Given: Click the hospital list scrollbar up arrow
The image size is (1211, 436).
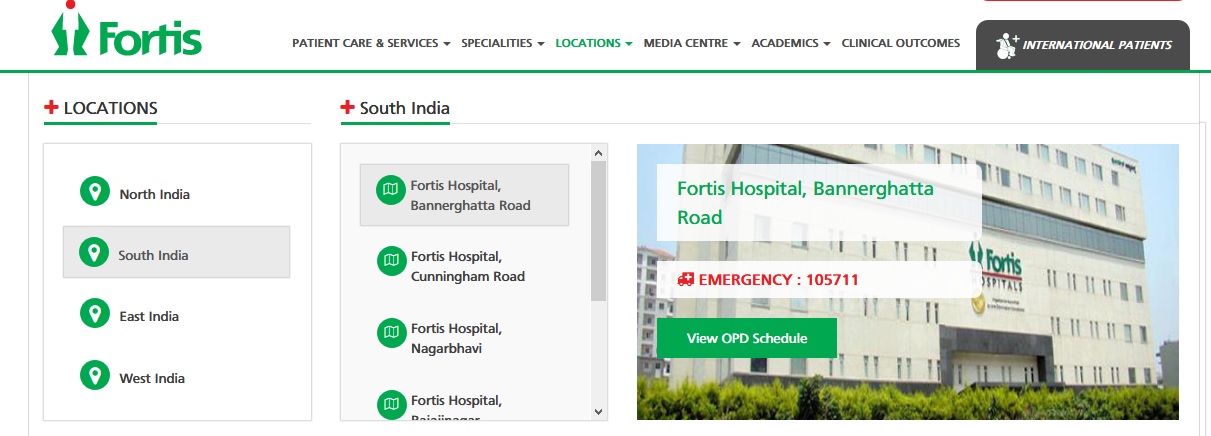Looking at the screenshot, I should [x=599, y=153].
